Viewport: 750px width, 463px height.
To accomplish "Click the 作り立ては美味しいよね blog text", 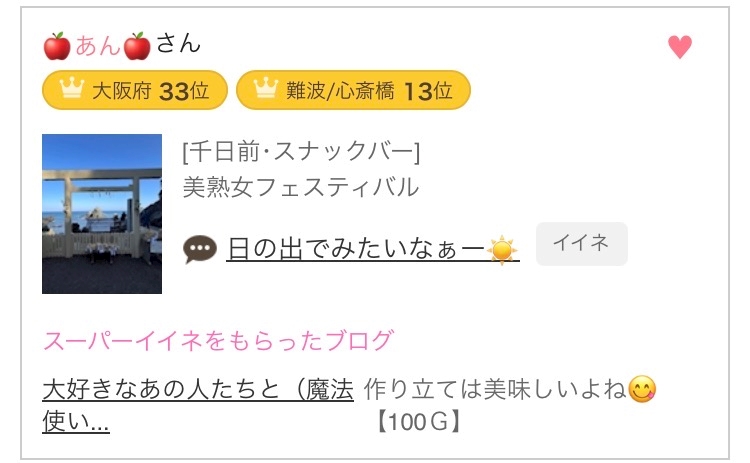I will click(x=496, y=388).
